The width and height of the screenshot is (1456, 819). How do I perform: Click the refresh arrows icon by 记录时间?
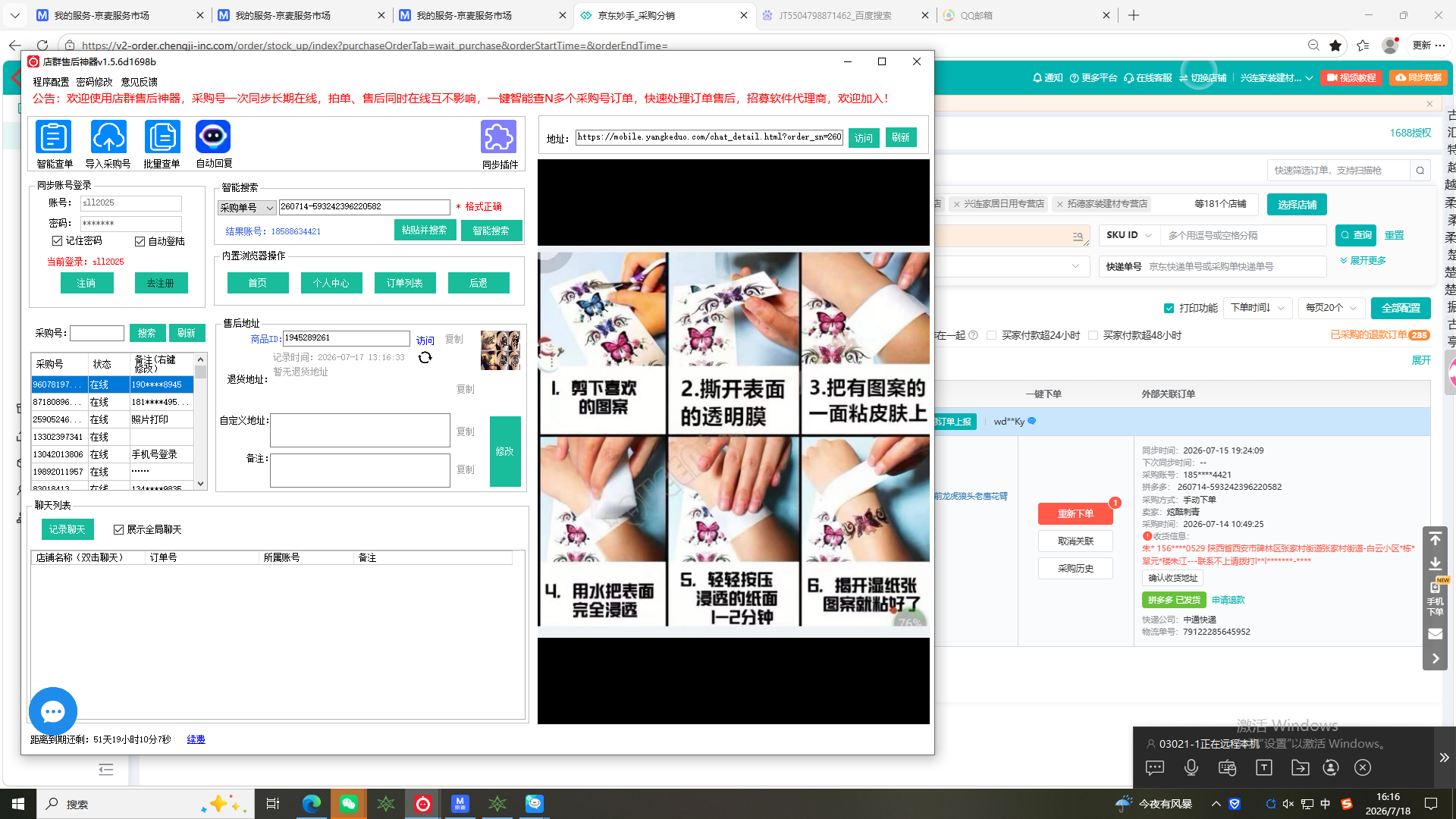pos(425,357)
